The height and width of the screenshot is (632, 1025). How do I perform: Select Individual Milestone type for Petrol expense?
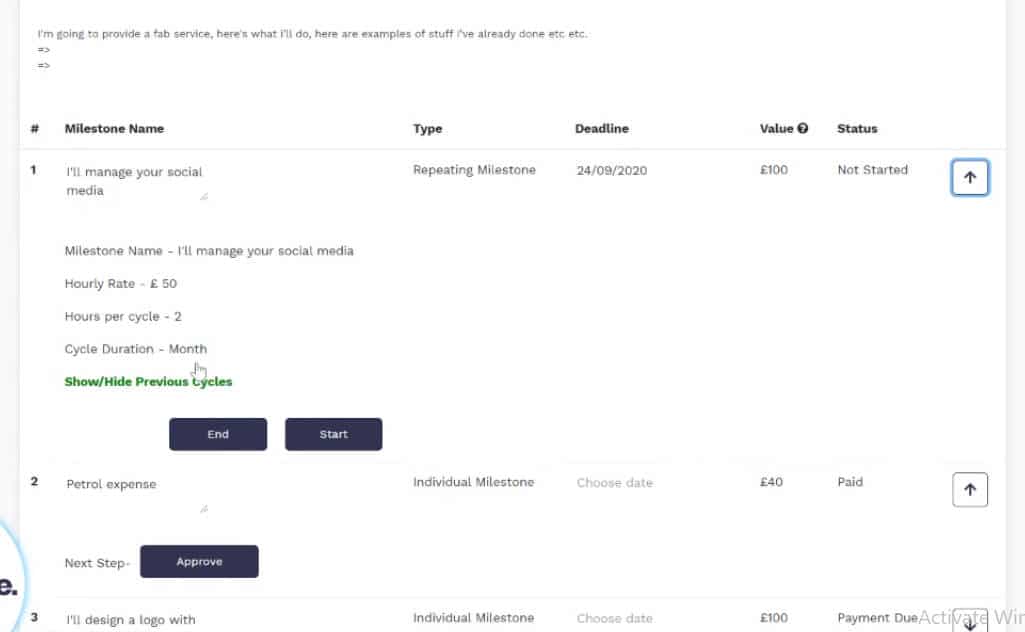tap(474, 482)
